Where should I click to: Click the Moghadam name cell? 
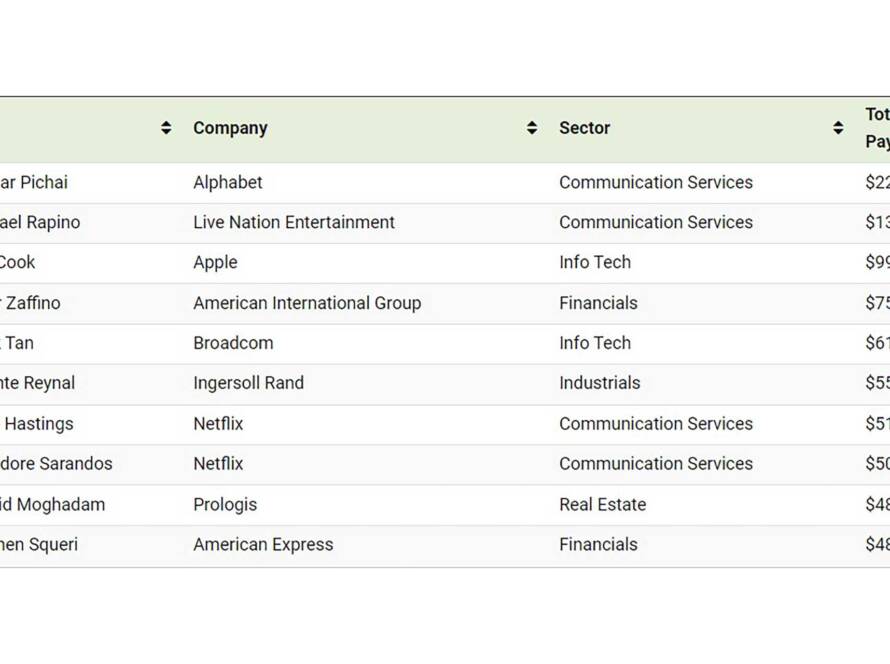tap(52, 505)
